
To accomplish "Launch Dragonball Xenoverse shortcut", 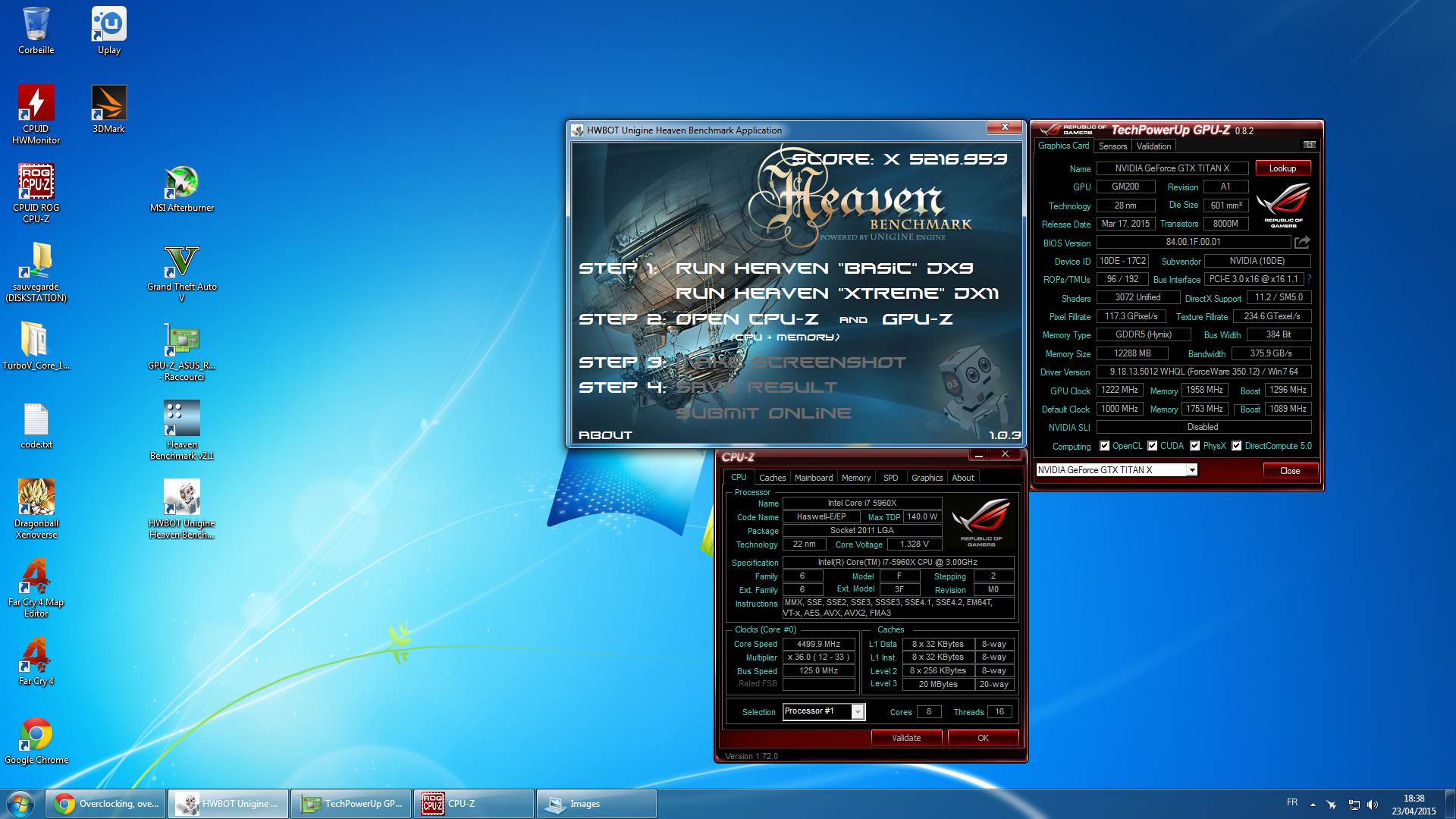I will [36, 509].
